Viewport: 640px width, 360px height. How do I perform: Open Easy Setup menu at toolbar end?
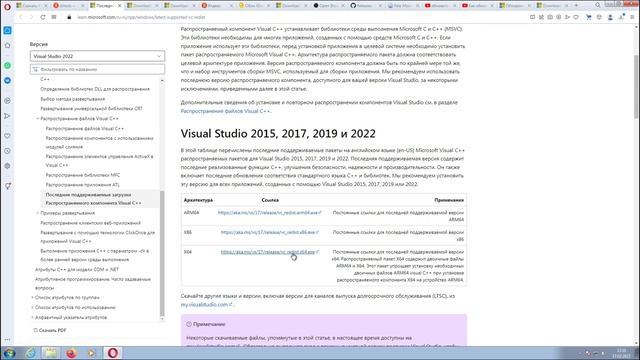(632, 17)
